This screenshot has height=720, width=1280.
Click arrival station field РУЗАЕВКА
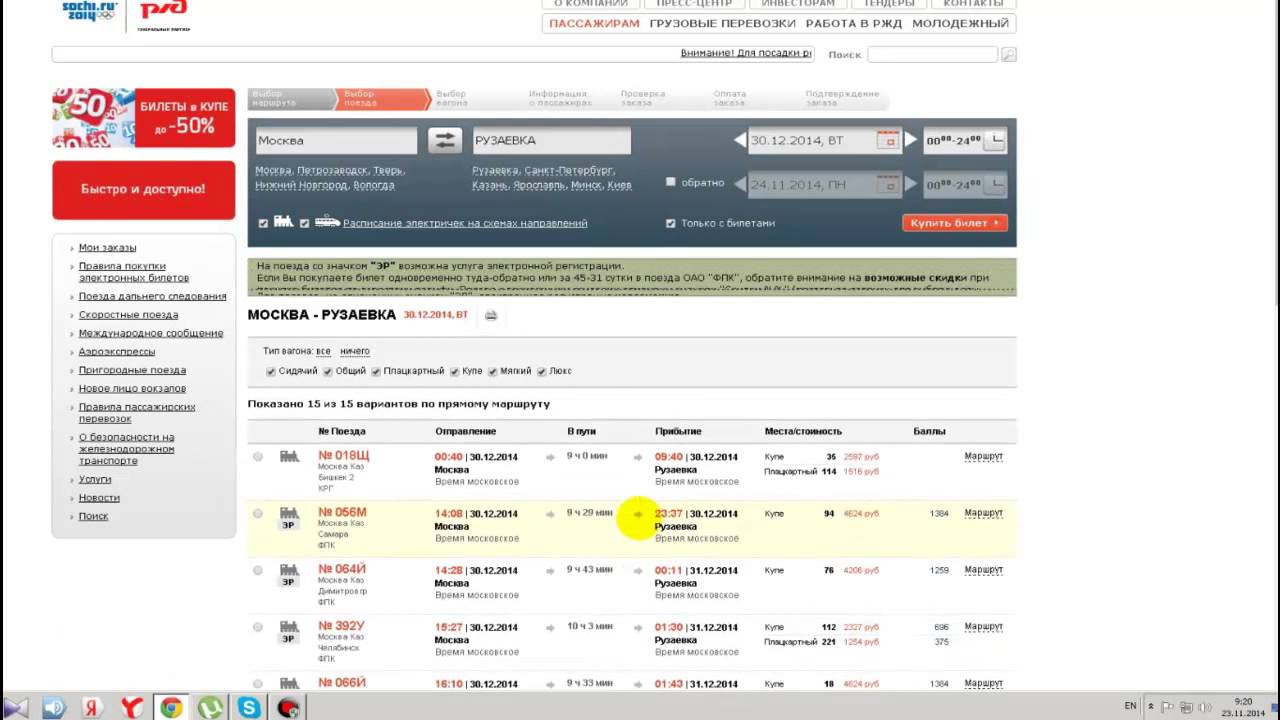click(x=552, y=141)
